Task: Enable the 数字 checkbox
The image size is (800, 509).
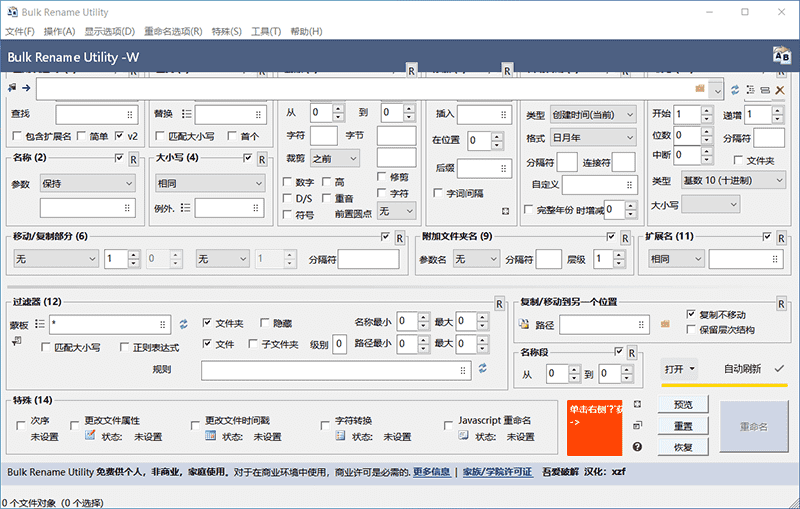Action: [x=287, y=182]
